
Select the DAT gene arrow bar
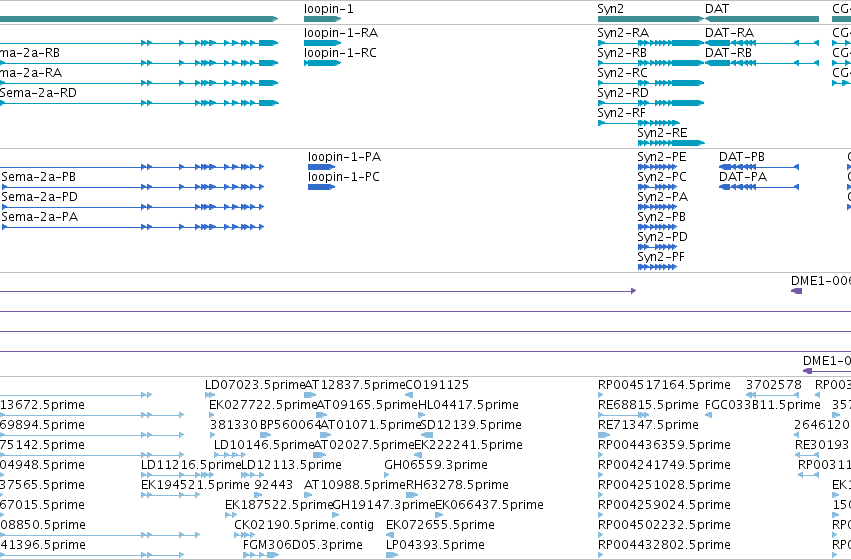pos(761,19)
